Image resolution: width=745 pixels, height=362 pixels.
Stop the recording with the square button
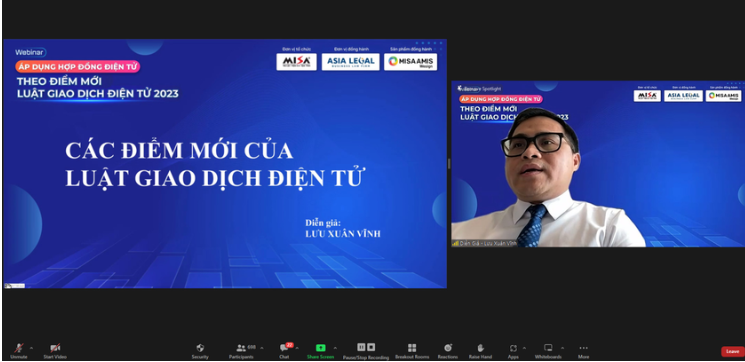coord(371,347)
